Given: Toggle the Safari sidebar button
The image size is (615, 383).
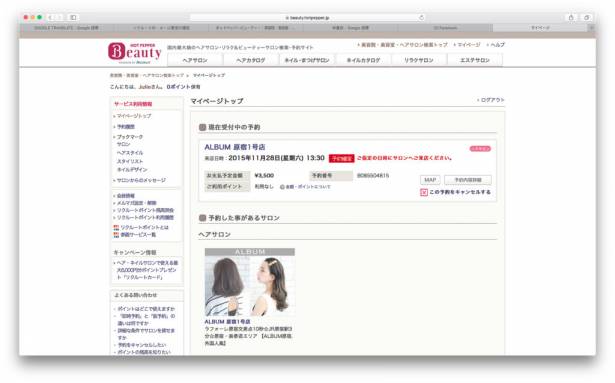Looking at the screenshot, I should [73, 17].
